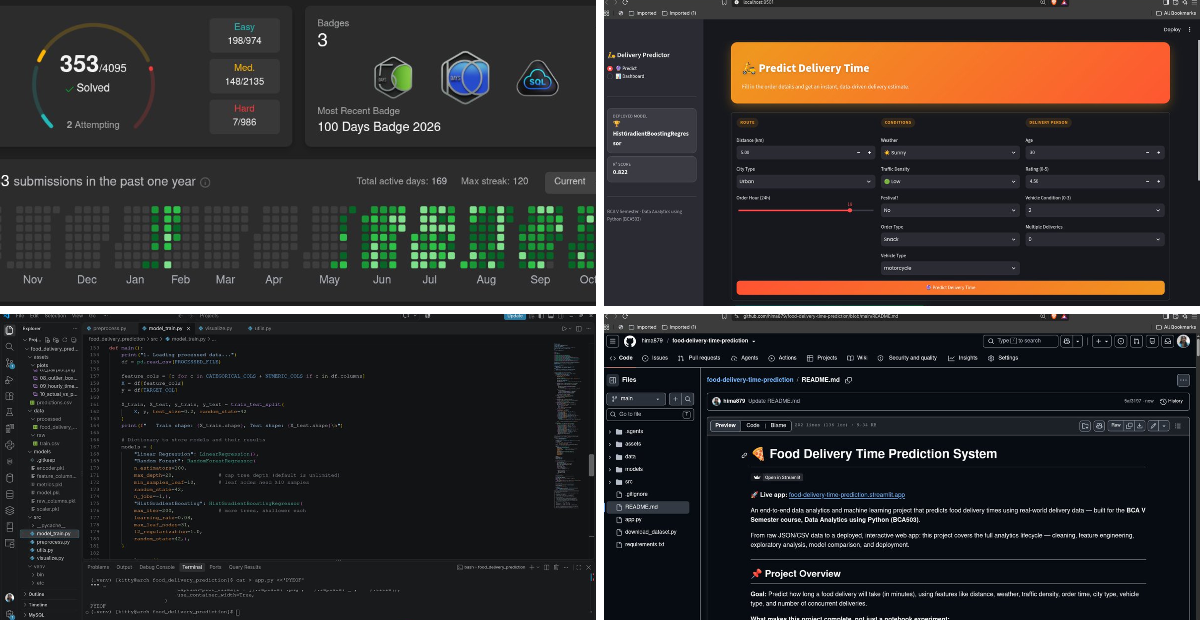Select the Predict radio option
Screen dimensions: 1200x621
[611, 68]
